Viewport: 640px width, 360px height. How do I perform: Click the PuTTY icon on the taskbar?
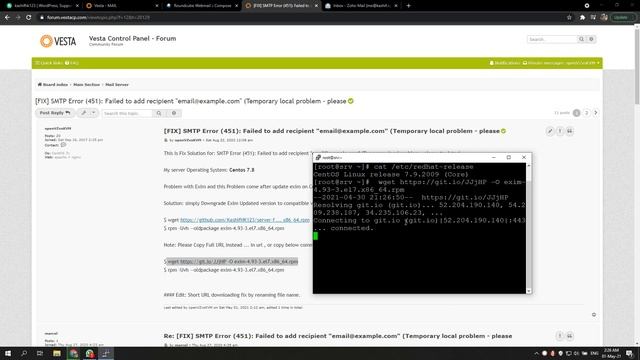point(106,353)
